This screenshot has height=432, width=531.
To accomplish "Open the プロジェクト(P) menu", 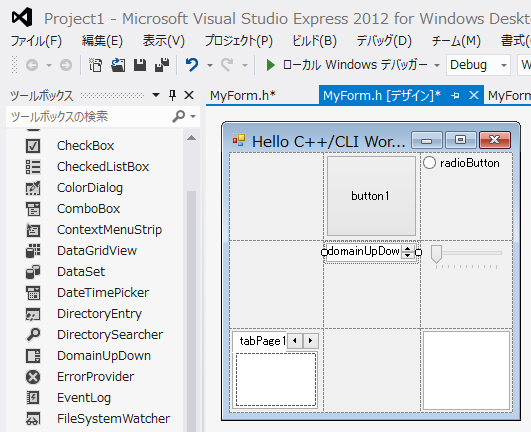I will click(x=239, y=41).
